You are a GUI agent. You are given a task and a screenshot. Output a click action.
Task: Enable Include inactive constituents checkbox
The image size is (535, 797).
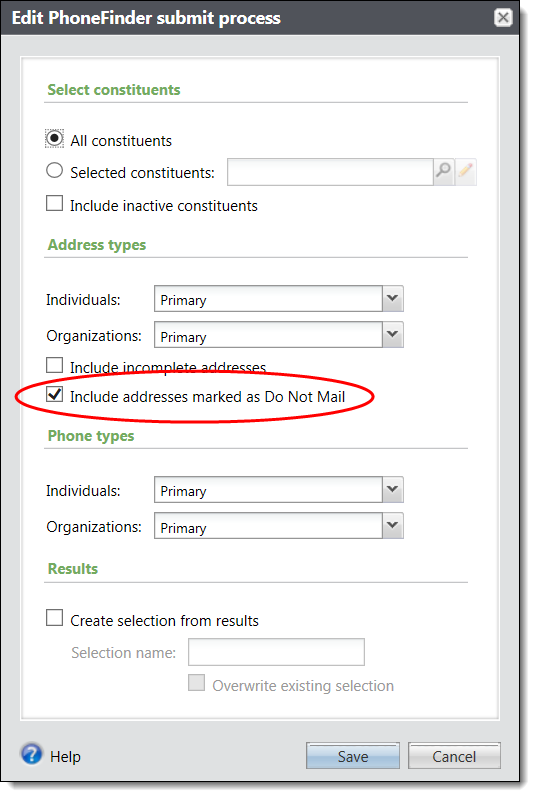[54, 203]
